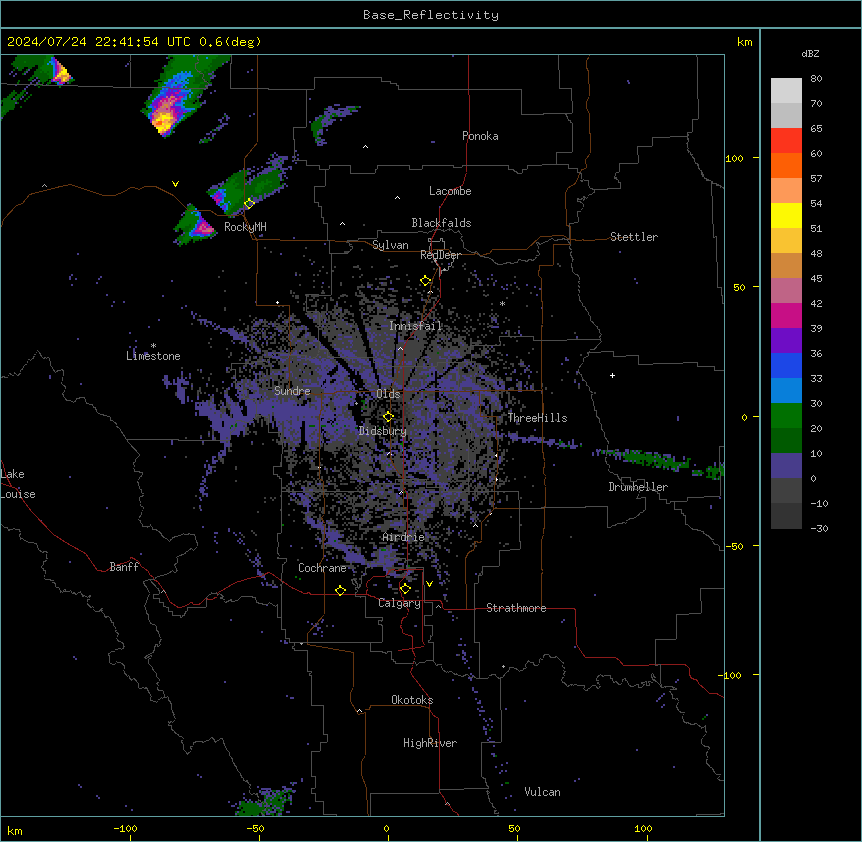Click the green echo patch at bottom edge
The image size is (862, 842).
tap(264, 802)
